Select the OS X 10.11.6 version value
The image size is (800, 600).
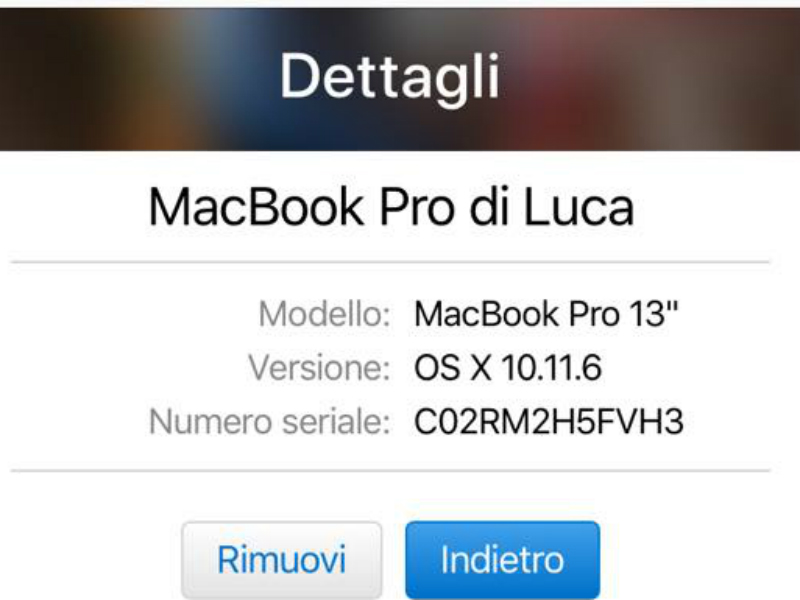[x=508, y=367]
